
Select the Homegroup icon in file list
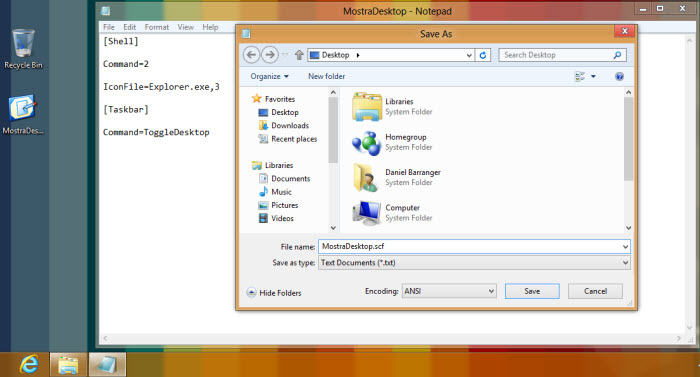(367, 142)
